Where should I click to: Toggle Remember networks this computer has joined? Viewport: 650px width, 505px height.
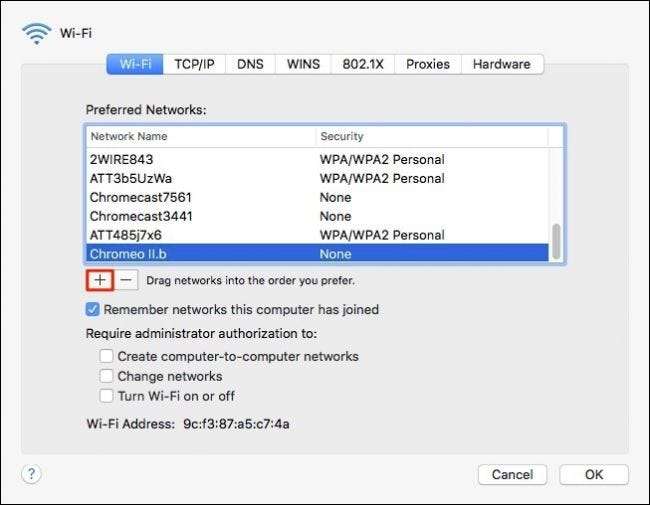(93, 309)
